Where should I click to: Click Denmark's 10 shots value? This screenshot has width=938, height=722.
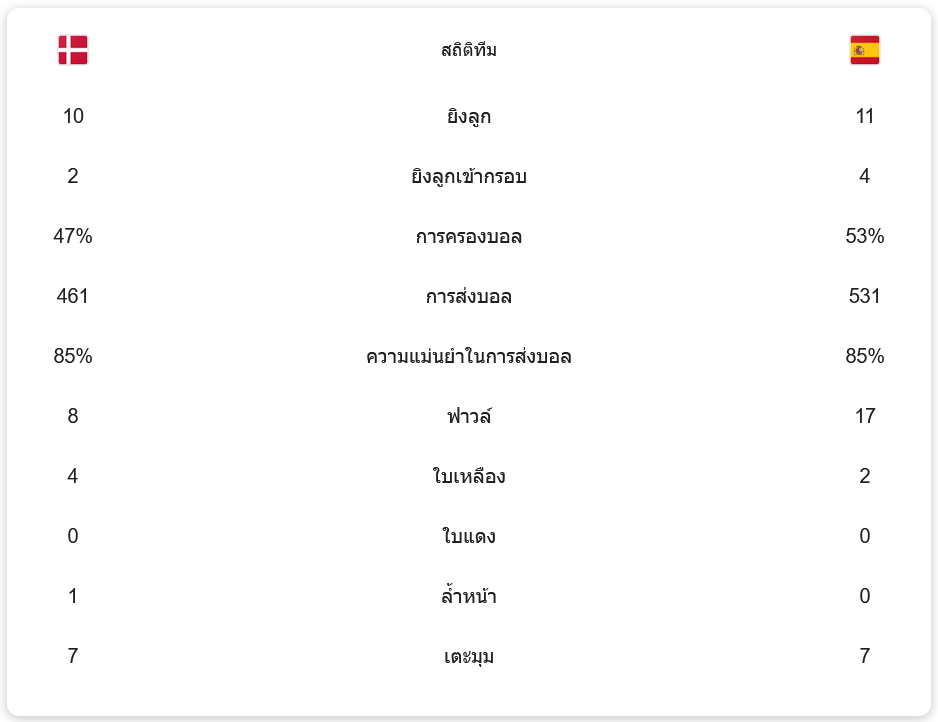click(73, 117)
